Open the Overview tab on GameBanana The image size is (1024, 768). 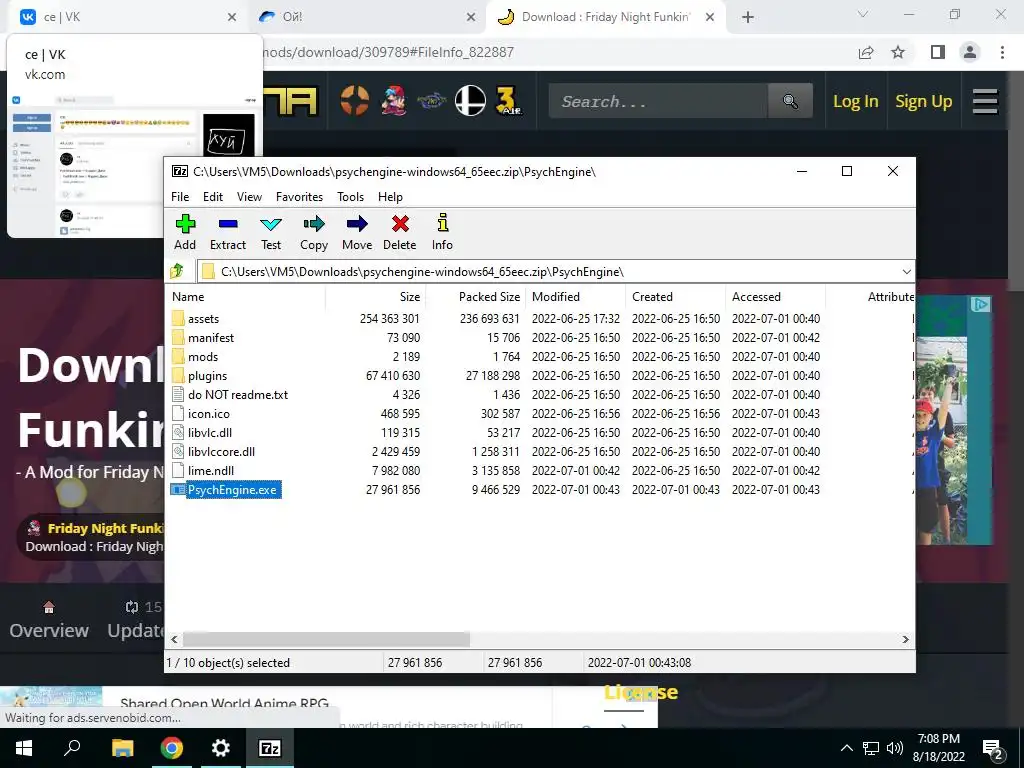point(49,621)
